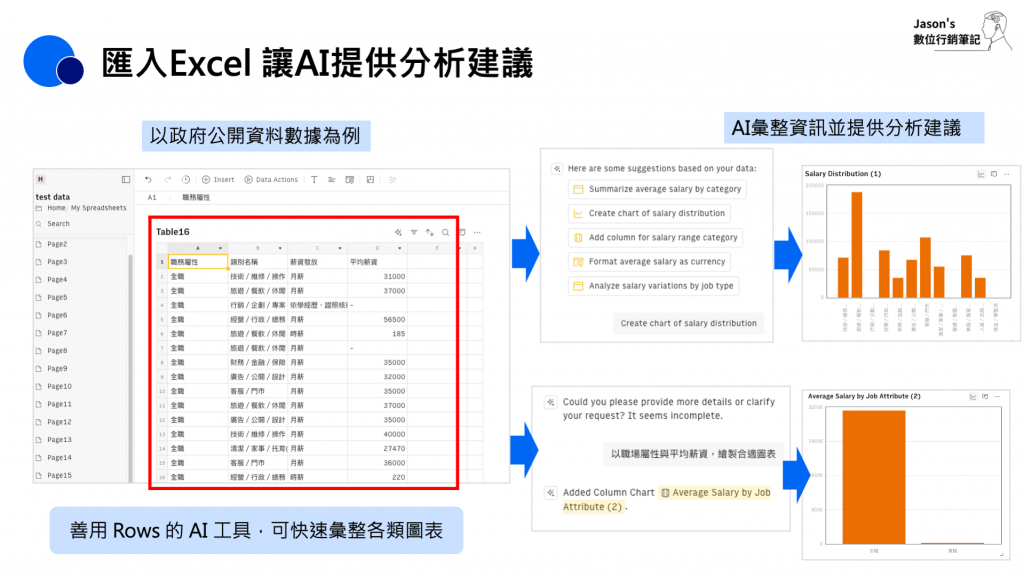Click Analyze salary variations by job type
The height and width of the screenshot is (576, 1024).
[x=654, y=286]
